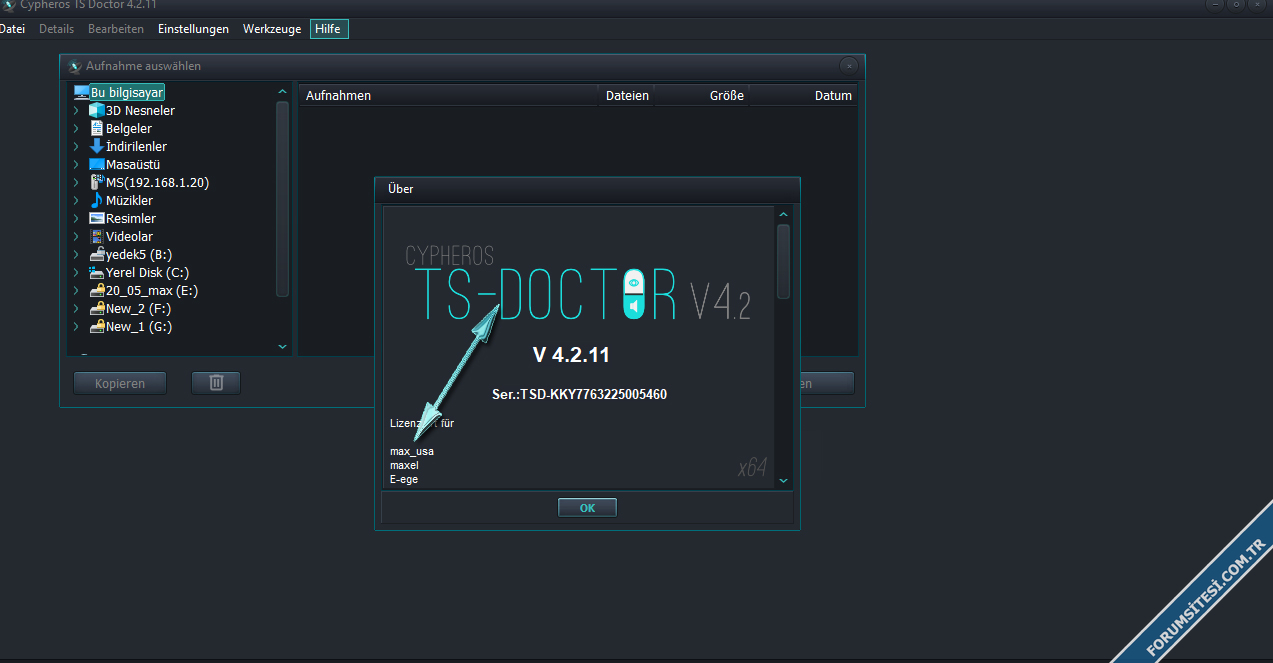Expand the New_2 (F:) drive node
Screen dimensions: 1273x663
click(76, 308)
